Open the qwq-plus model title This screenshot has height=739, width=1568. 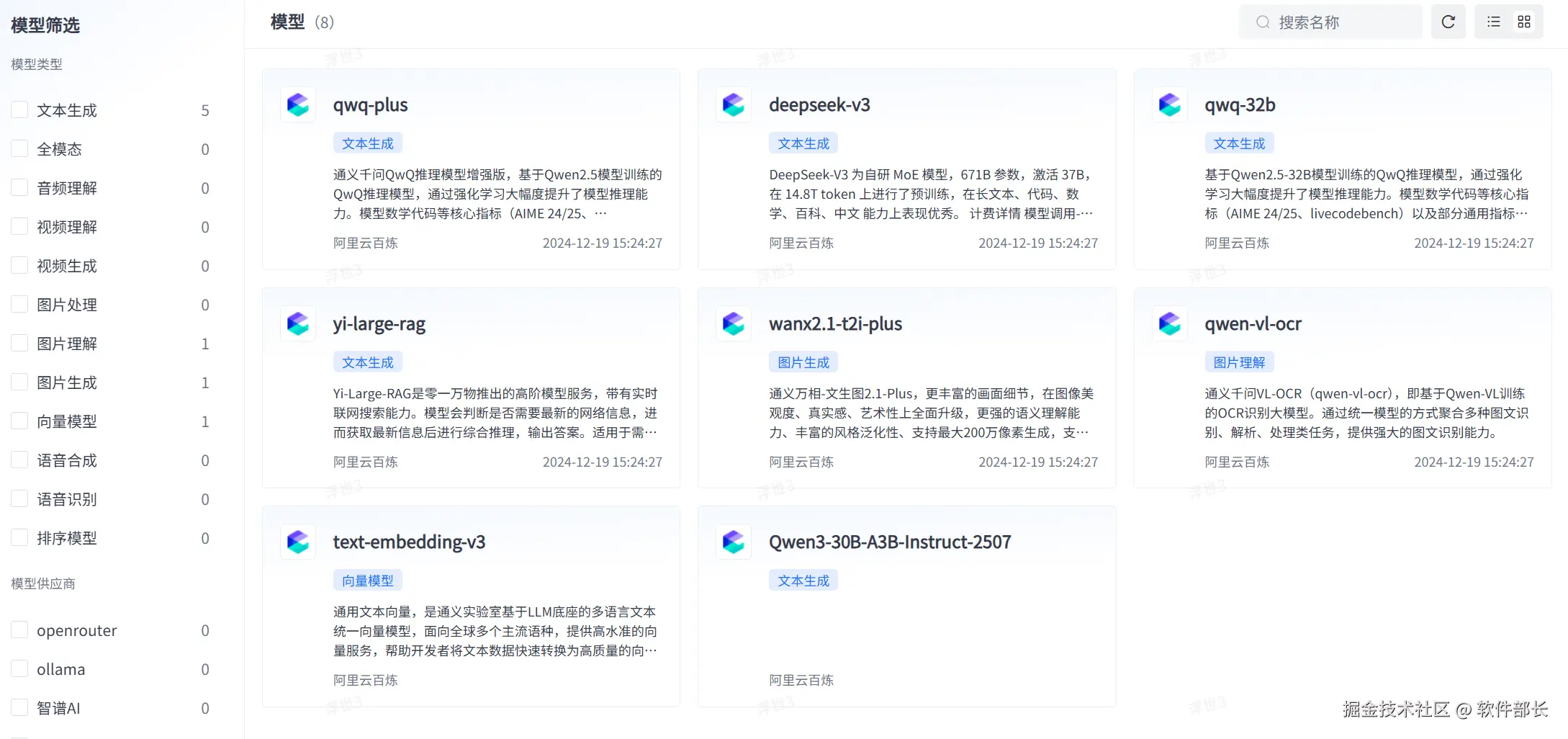(x=370, y=105)
